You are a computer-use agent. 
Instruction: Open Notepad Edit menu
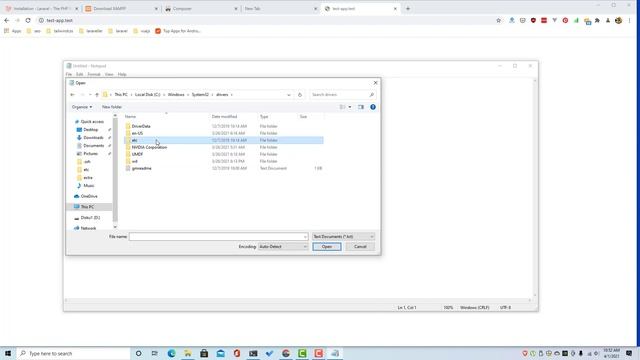click(80, 74)
